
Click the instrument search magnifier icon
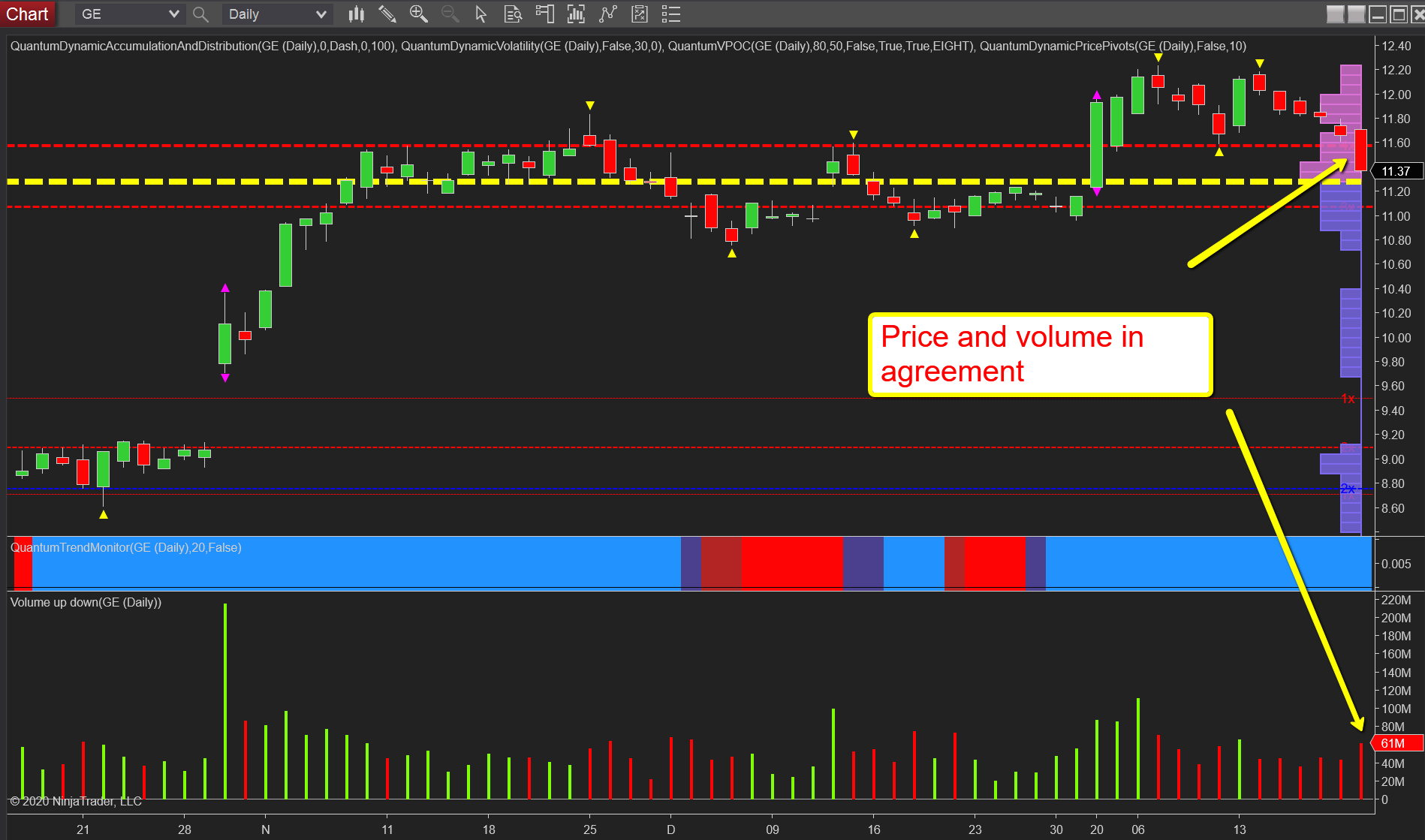200,14
